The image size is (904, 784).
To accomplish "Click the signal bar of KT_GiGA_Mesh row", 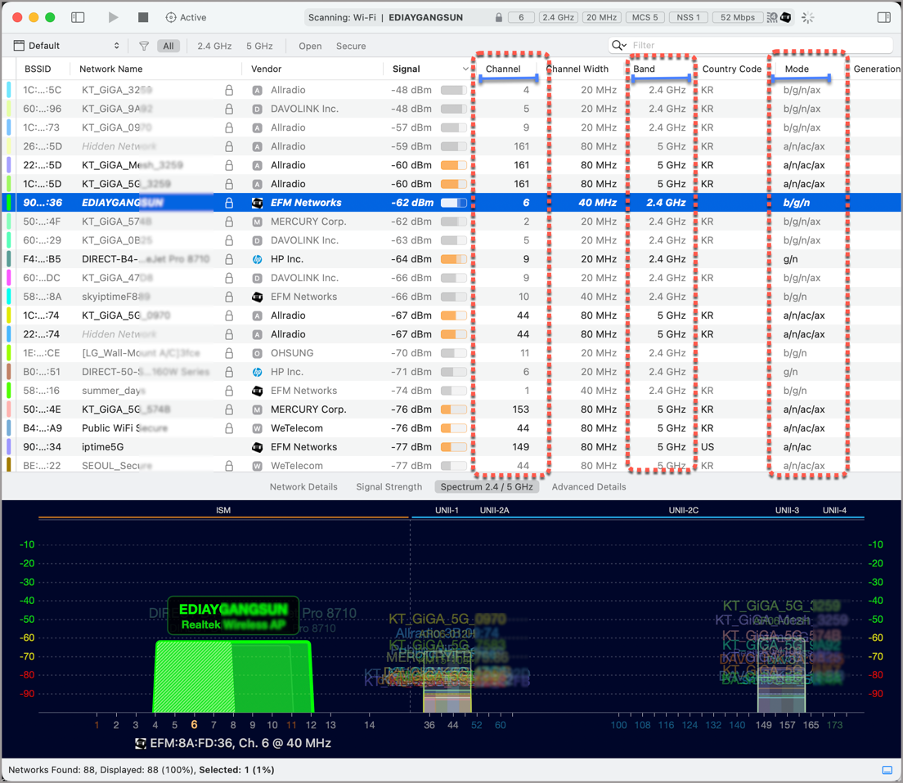I will pos(454,165).
